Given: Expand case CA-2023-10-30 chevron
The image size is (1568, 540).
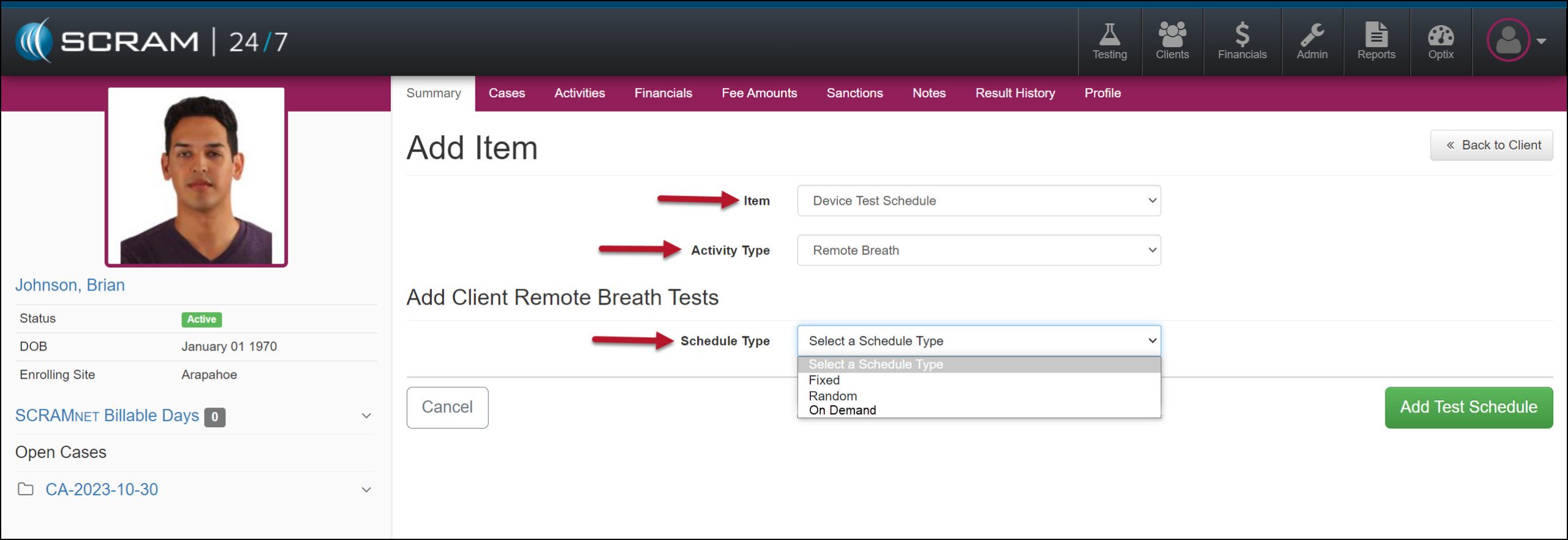Looking at the screenshot, I should [366, 490].
